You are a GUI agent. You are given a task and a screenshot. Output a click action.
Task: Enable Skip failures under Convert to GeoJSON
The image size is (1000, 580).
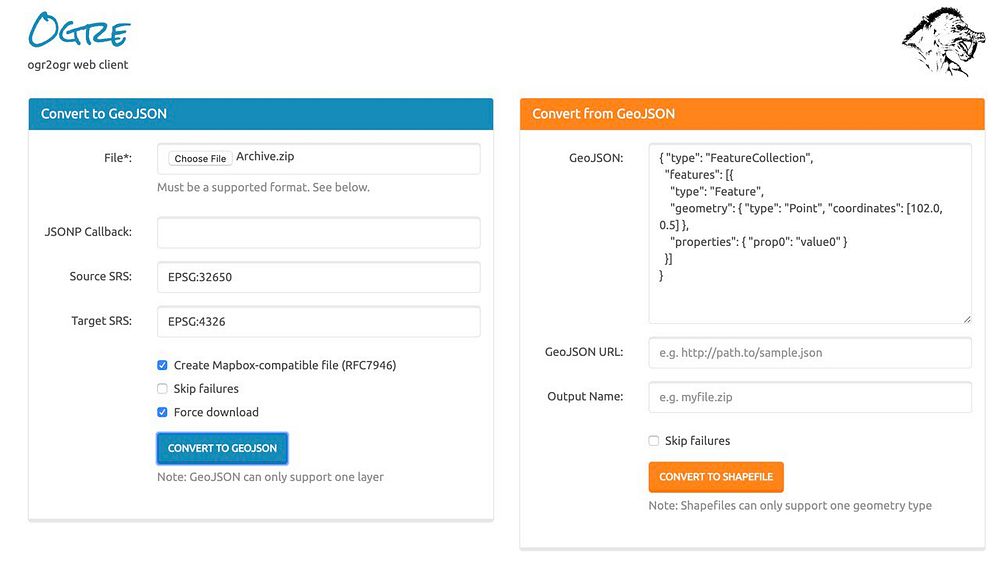click(x=162, y=389)
